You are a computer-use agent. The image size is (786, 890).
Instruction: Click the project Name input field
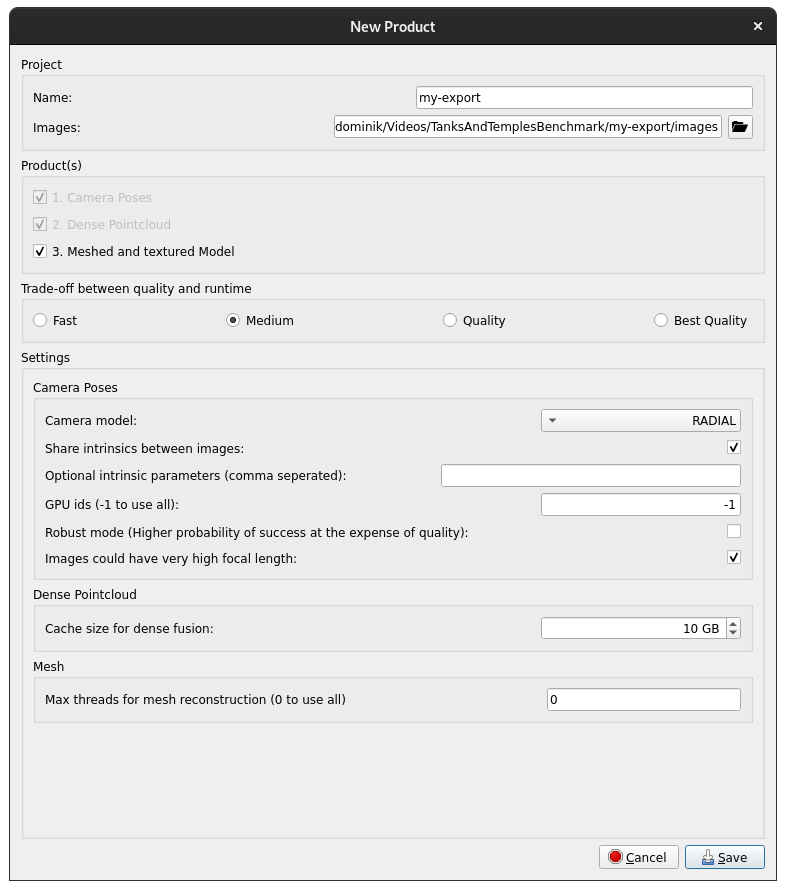tap(584, 98)
